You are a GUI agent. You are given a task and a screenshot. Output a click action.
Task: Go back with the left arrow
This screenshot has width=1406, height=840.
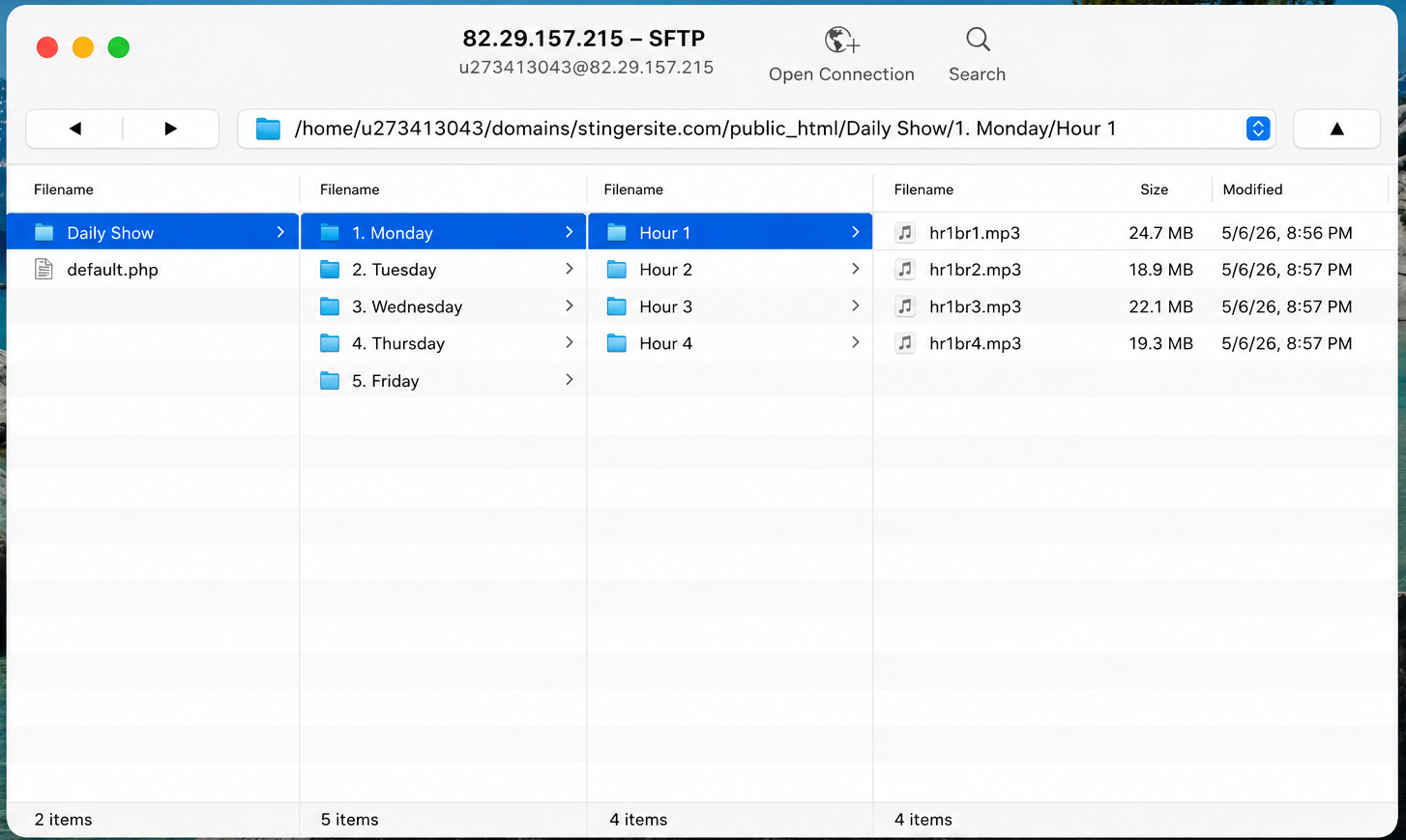74,129
